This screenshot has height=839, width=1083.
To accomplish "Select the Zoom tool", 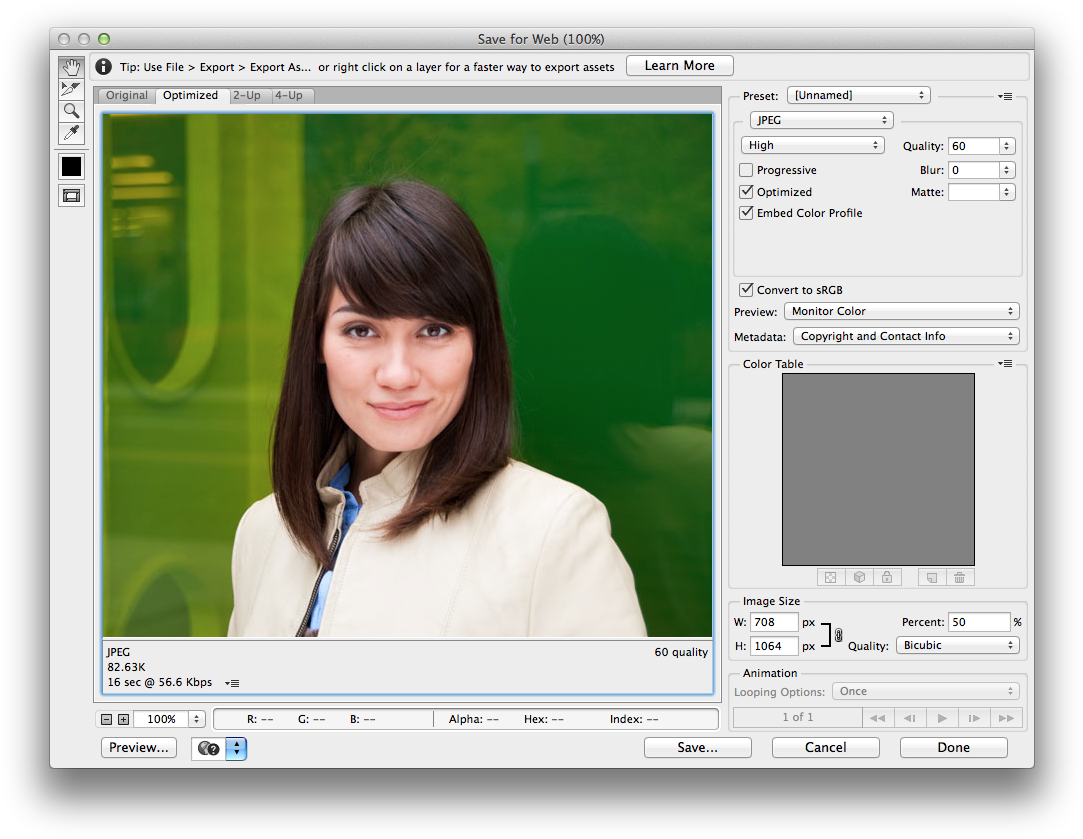I will point(71,111).
